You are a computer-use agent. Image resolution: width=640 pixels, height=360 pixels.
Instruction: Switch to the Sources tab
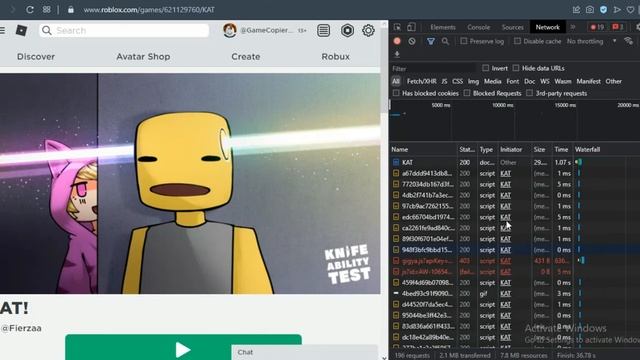tap(513, 27)
